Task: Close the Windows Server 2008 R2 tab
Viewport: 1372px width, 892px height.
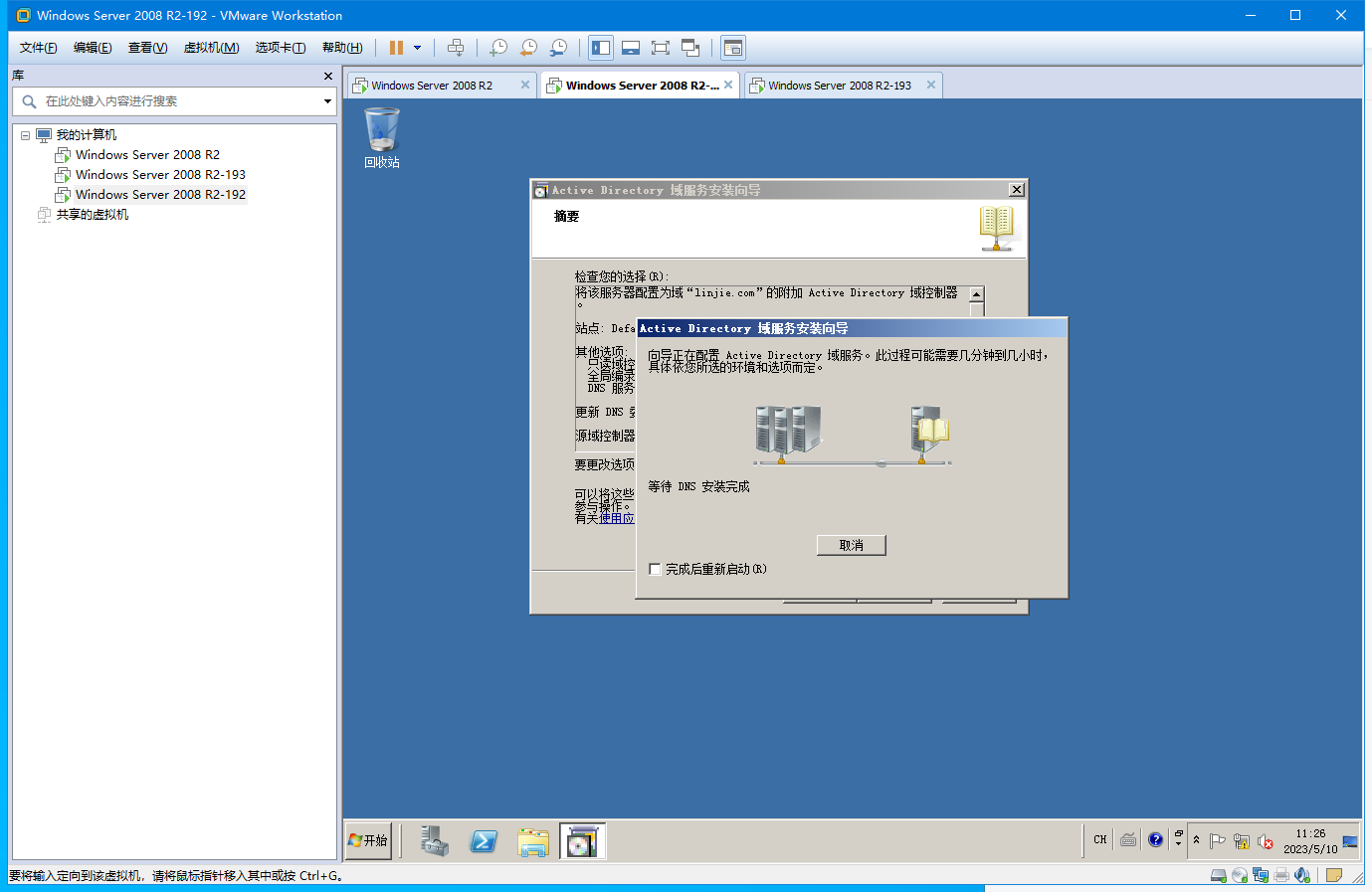Action: click(x=525, y=86)
